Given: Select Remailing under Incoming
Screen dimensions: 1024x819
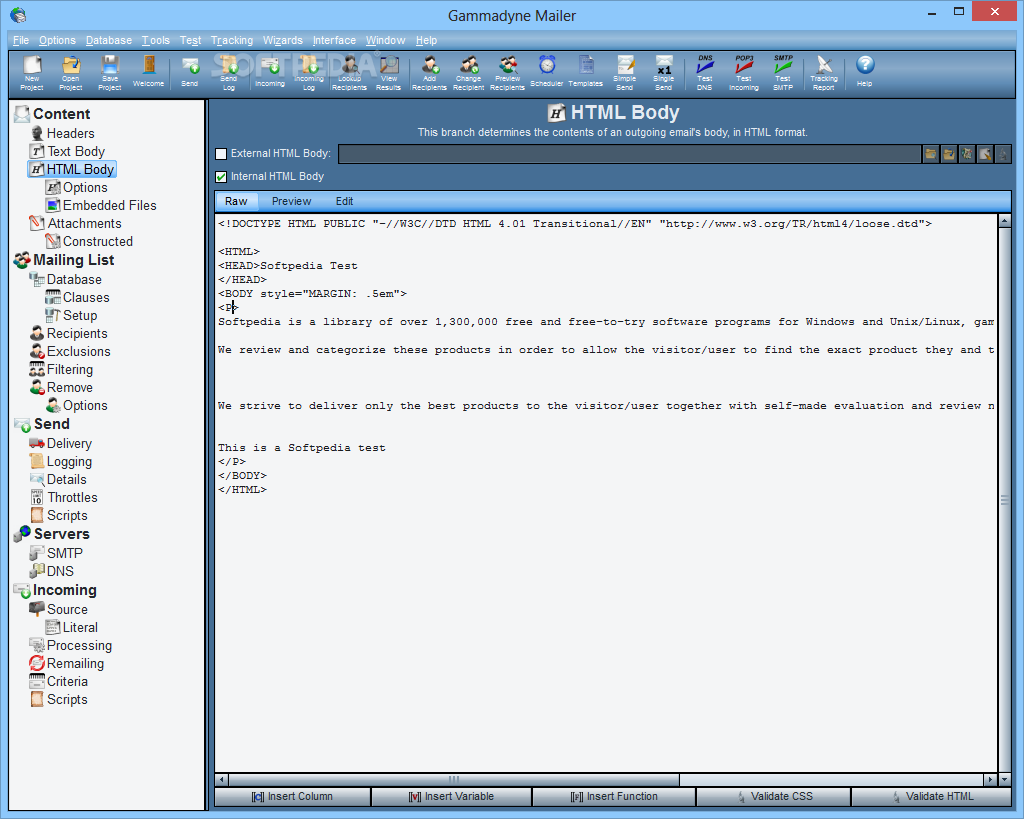Looking at the screenshot, I should 67,664.
